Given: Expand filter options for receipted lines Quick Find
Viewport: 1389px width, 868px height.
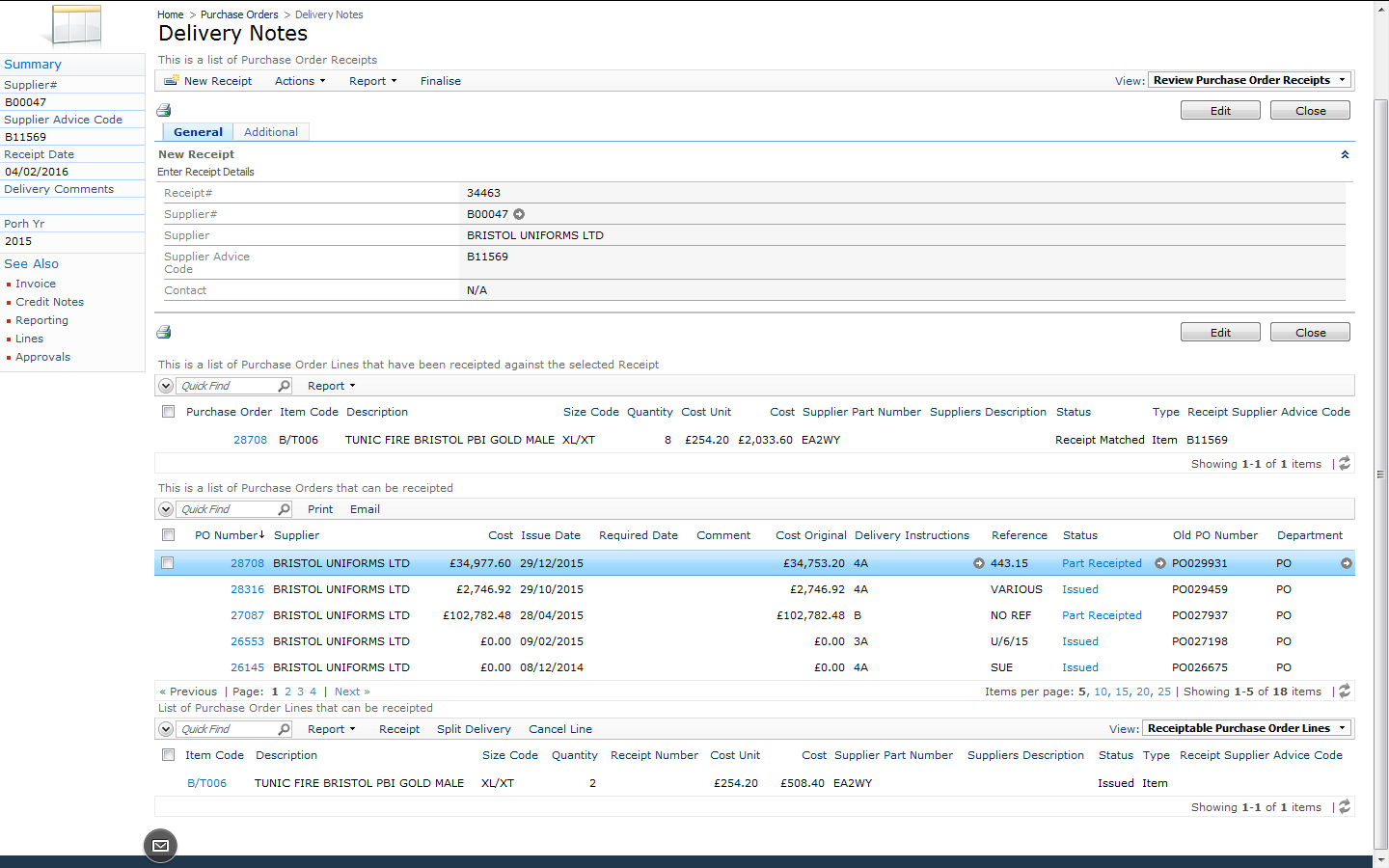Looking at the screenshot, I should (166, 386).
